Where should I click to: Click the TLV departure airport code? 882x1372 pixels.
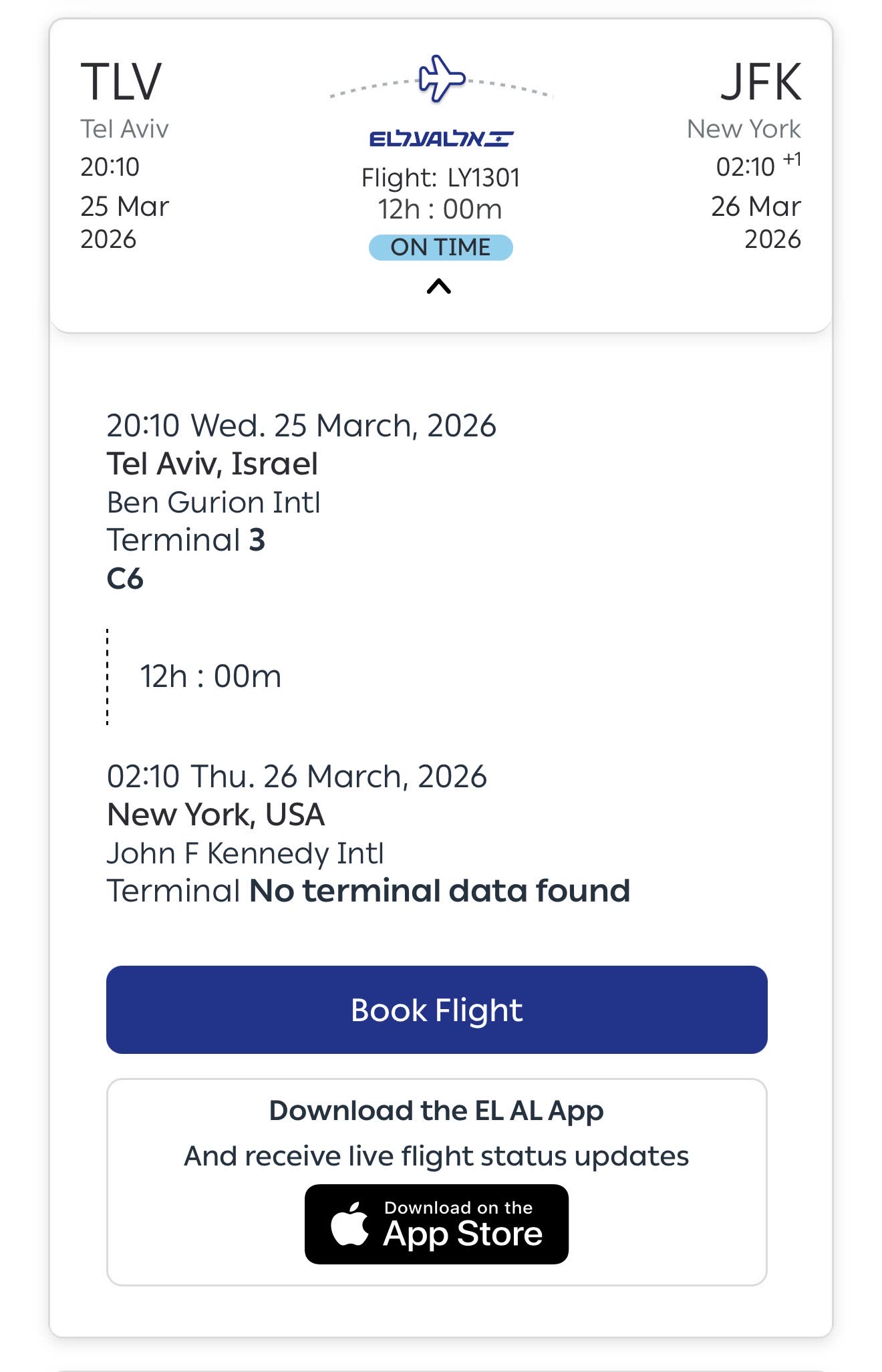point(121,82)
